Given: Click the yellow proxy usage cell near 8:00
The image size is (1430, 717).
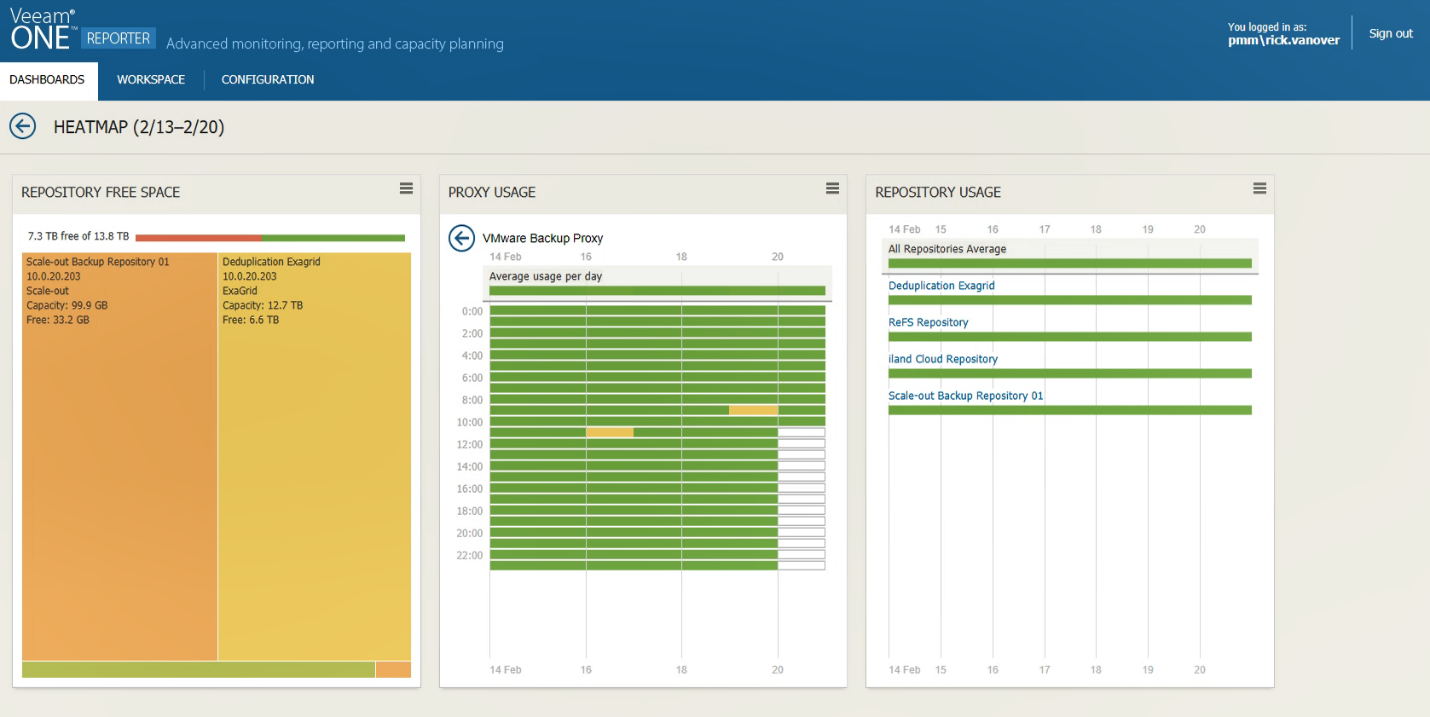Looking at the screenshot, I should pyautogui.click(x=754, y=410).
